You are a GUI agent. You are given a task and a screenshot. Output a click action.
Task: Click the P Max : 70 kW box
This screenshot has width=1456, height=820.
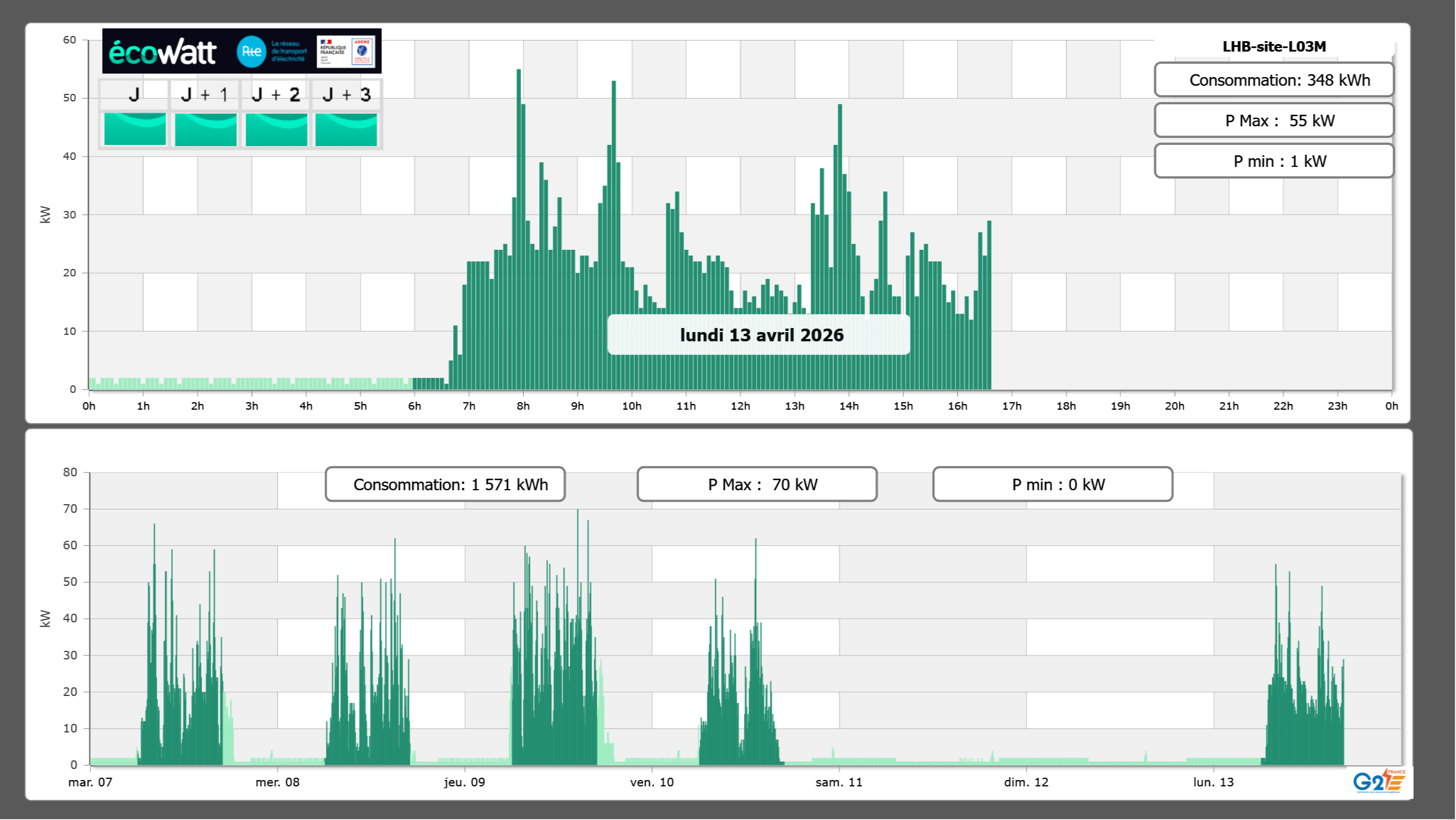tap(757, 484)
